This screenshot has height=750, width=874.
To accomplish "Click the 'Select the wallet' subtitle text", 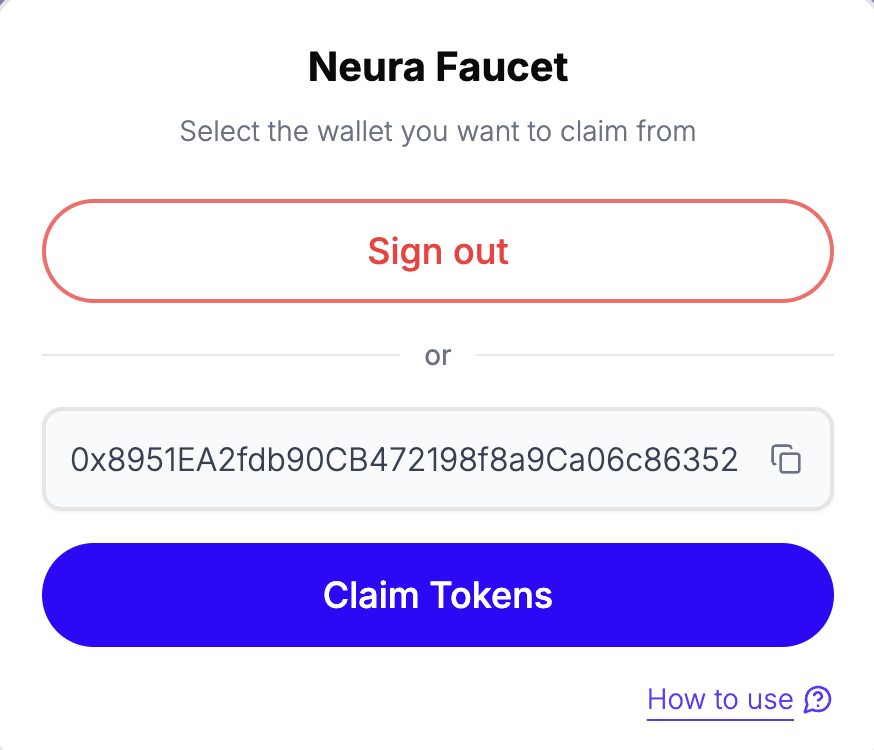I will [438, 131].
